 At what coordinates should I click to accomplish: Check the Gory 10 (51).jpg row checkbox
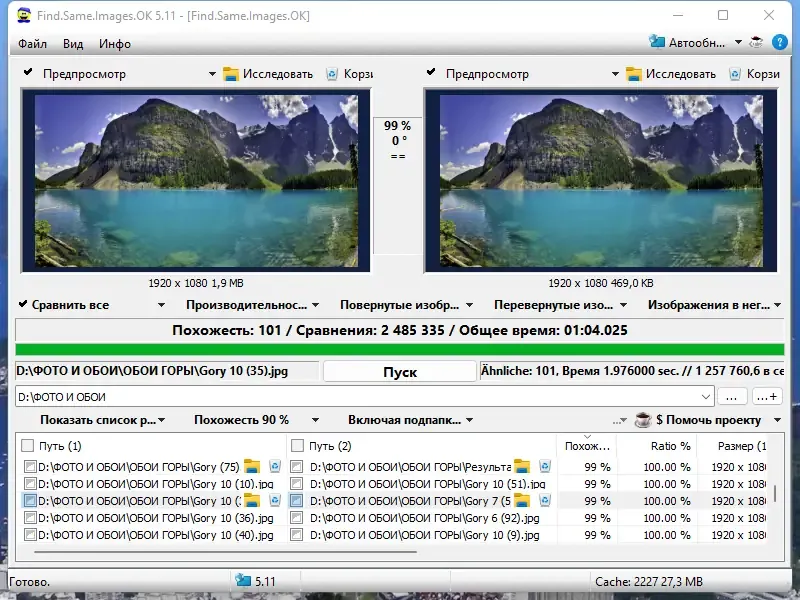(296, 483)
